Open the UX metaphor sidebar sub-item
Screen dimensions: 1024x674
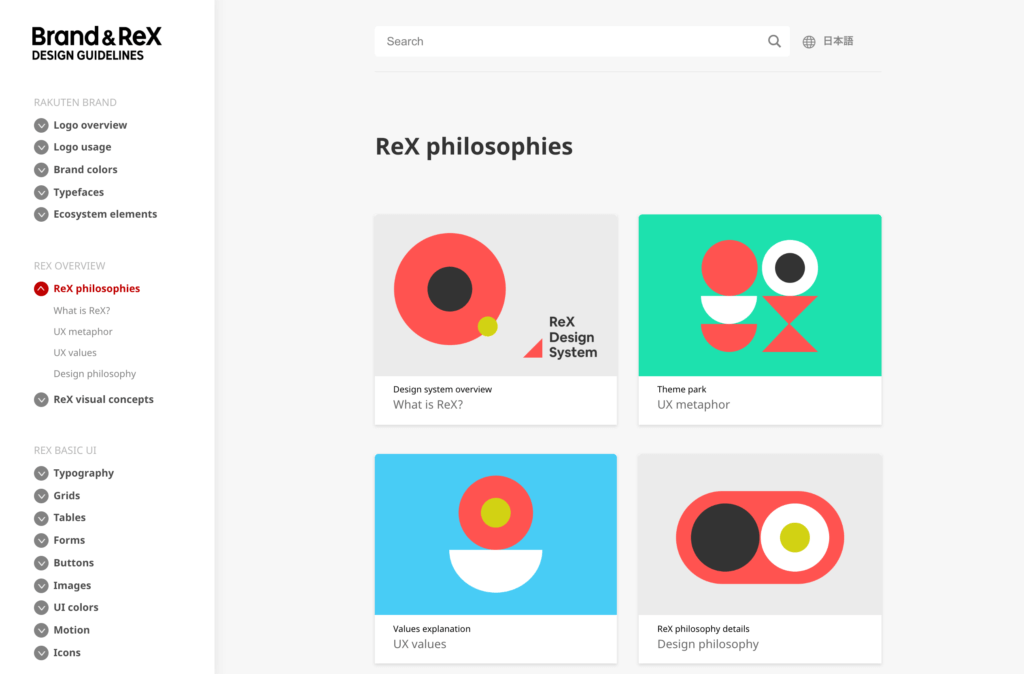83,332
